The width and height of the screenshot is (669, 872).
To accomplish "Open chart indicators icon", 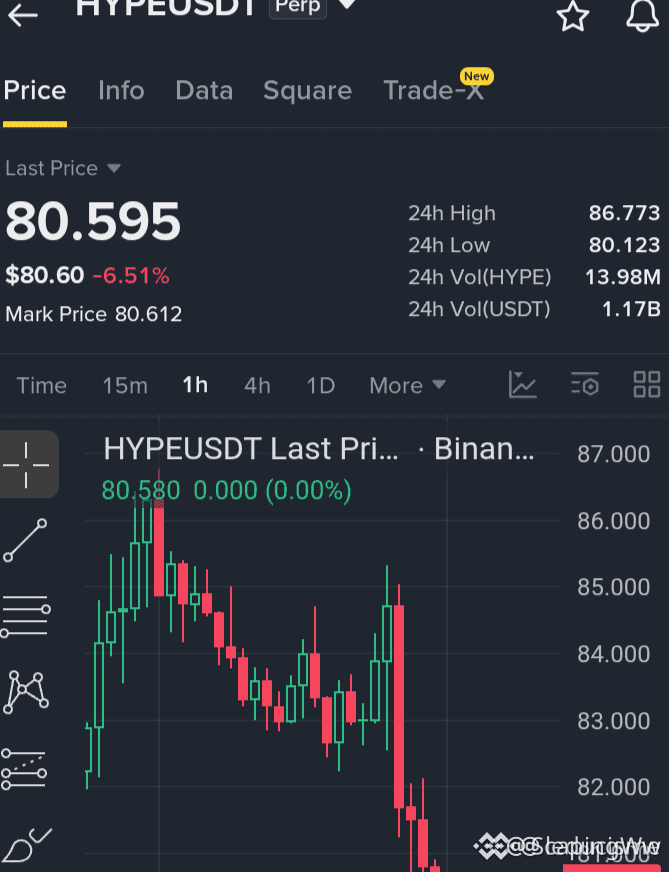I will (523, 384).
